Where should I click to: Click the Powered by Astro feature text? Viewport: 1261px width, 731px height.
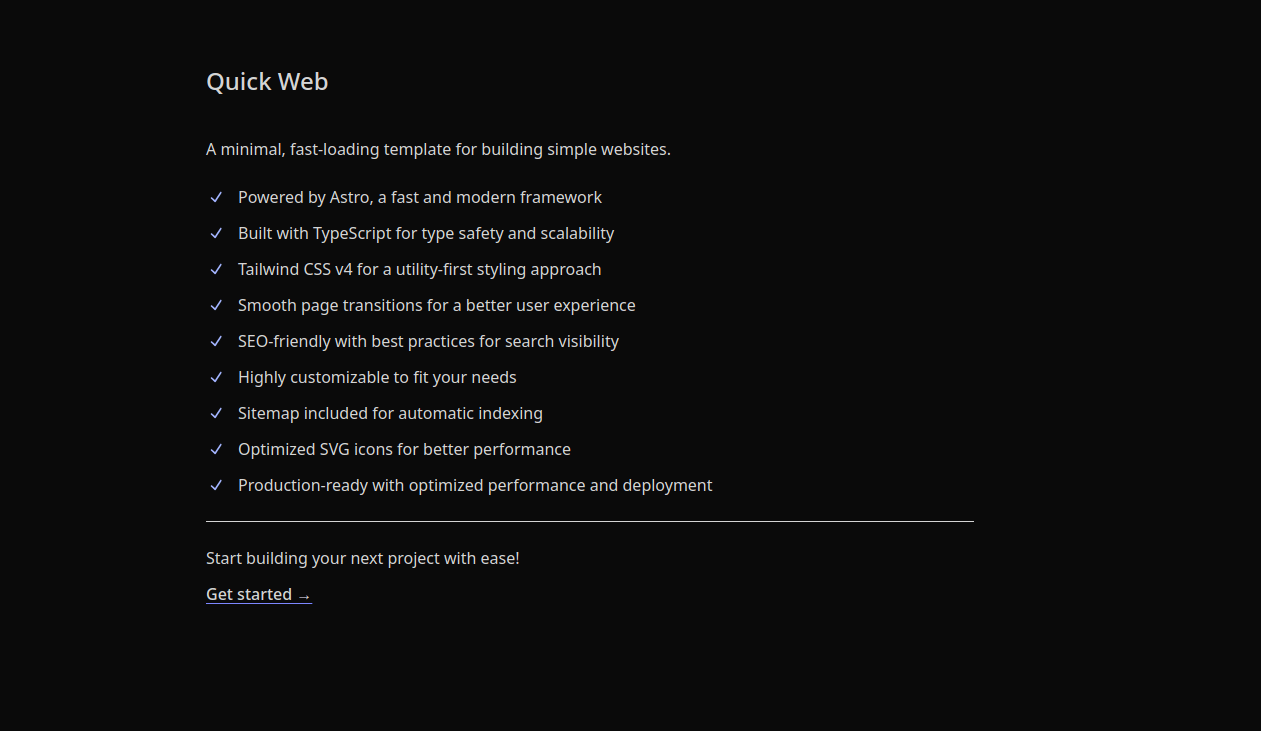click(420, 198)
